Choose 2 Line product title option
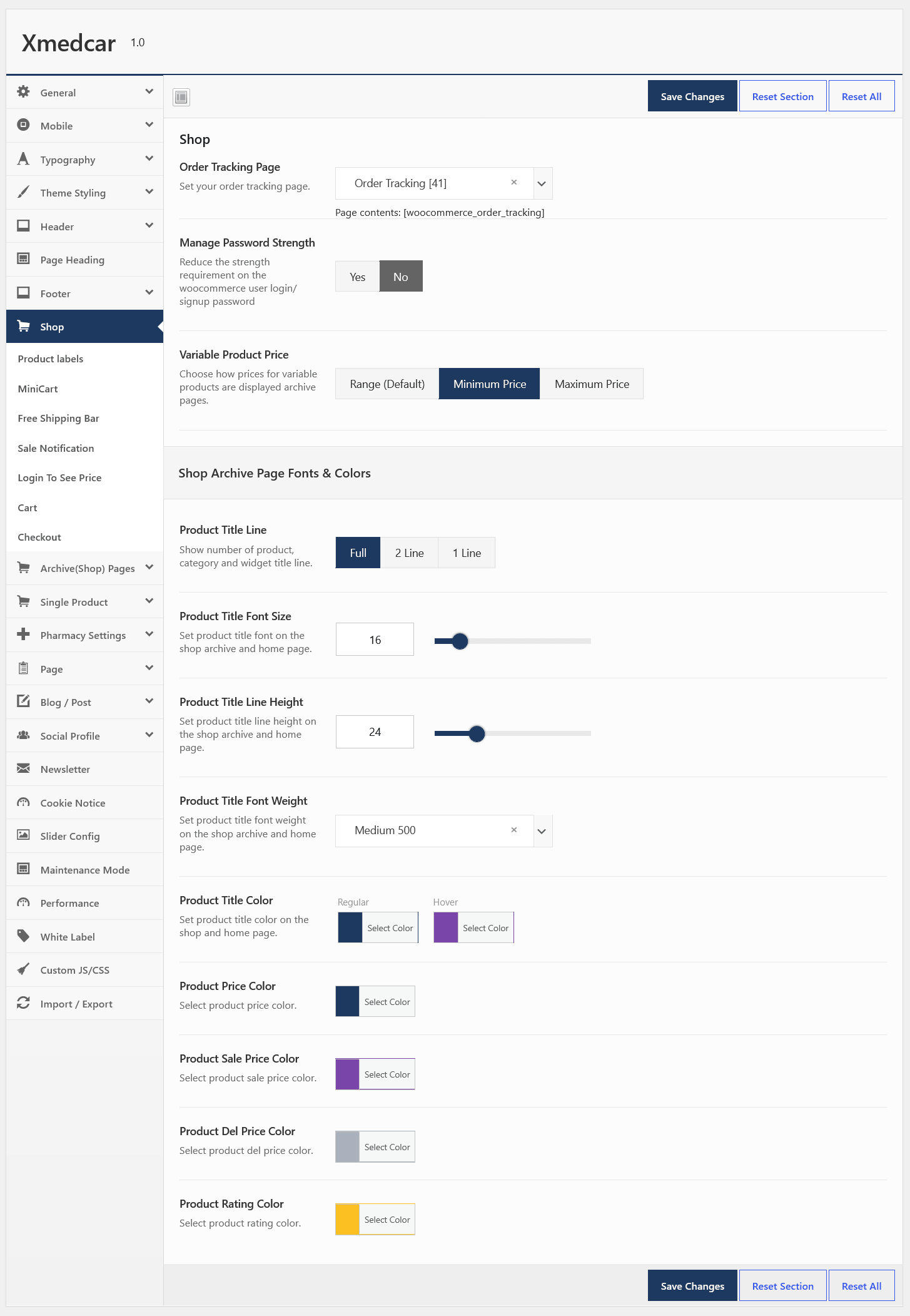Image resolution: width=910 pixels, height=1316 pixels. (409, 553)
